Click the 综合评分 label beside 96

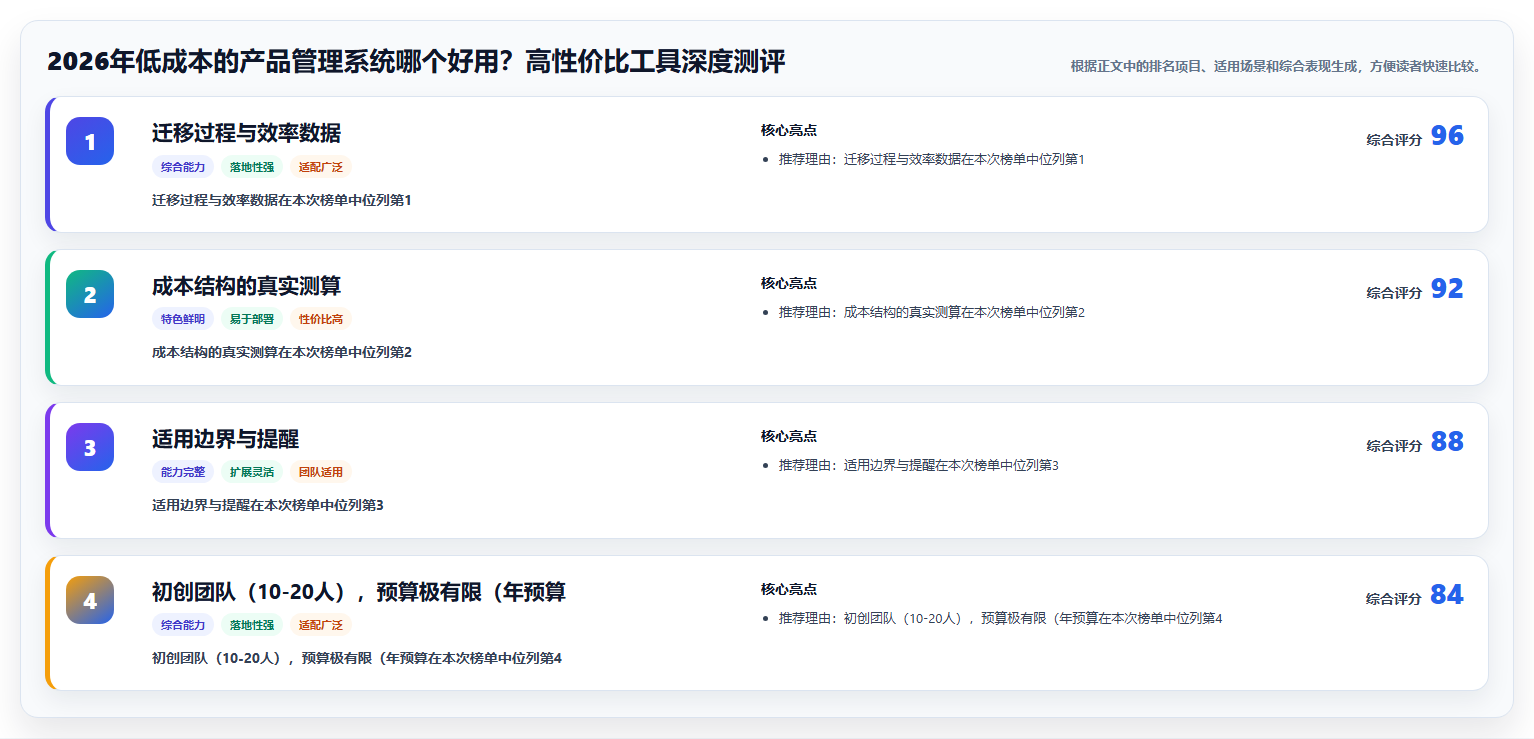pos(1394,140)
